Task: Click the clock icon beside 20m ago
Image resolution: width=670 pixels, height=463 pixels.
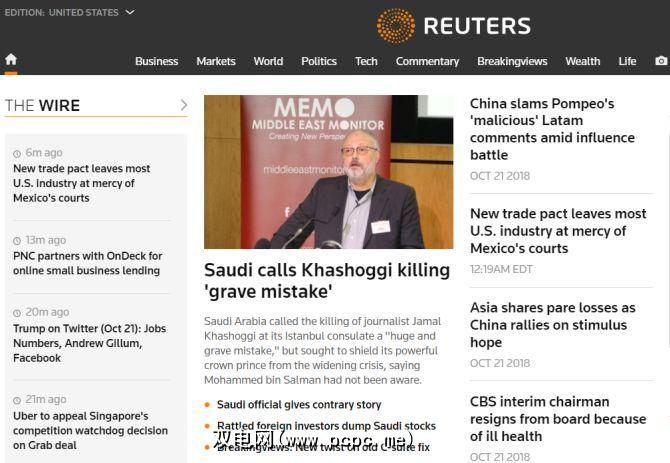Action: tap(17, 313)
